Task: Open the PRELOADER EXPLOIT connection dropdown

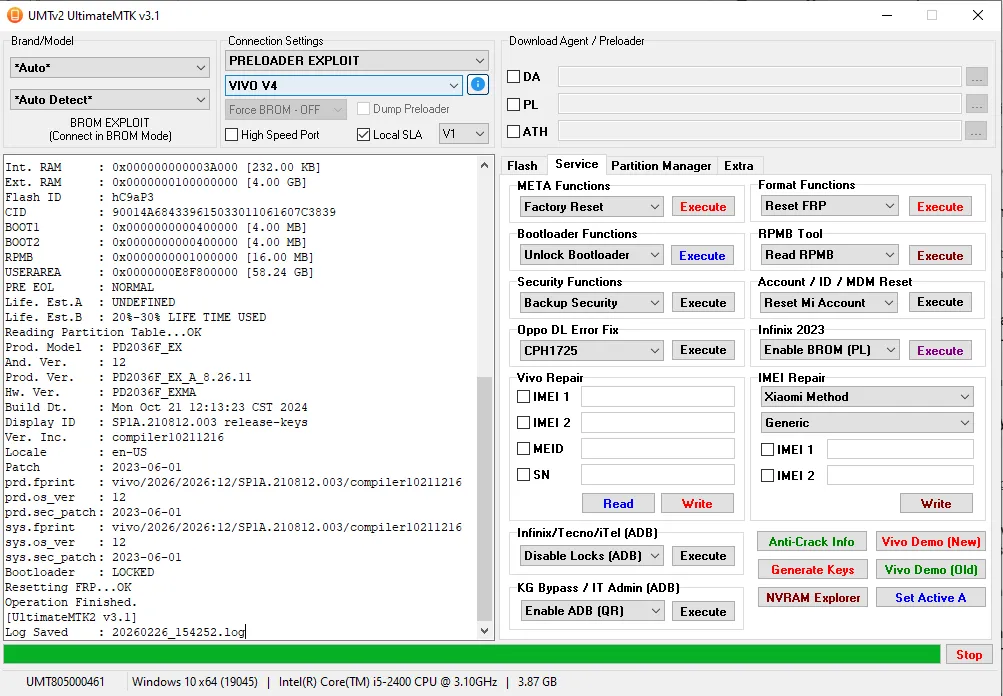Action: pyautogui.click(x=357, y=61)
